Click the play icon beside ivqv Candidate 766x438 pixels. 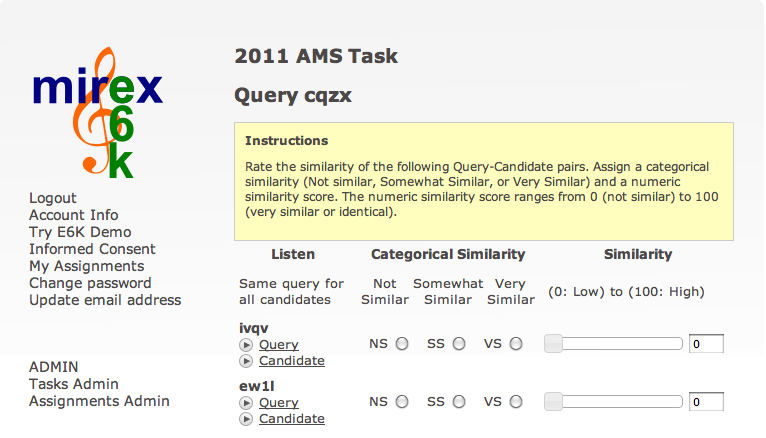[x=246, y=361]
